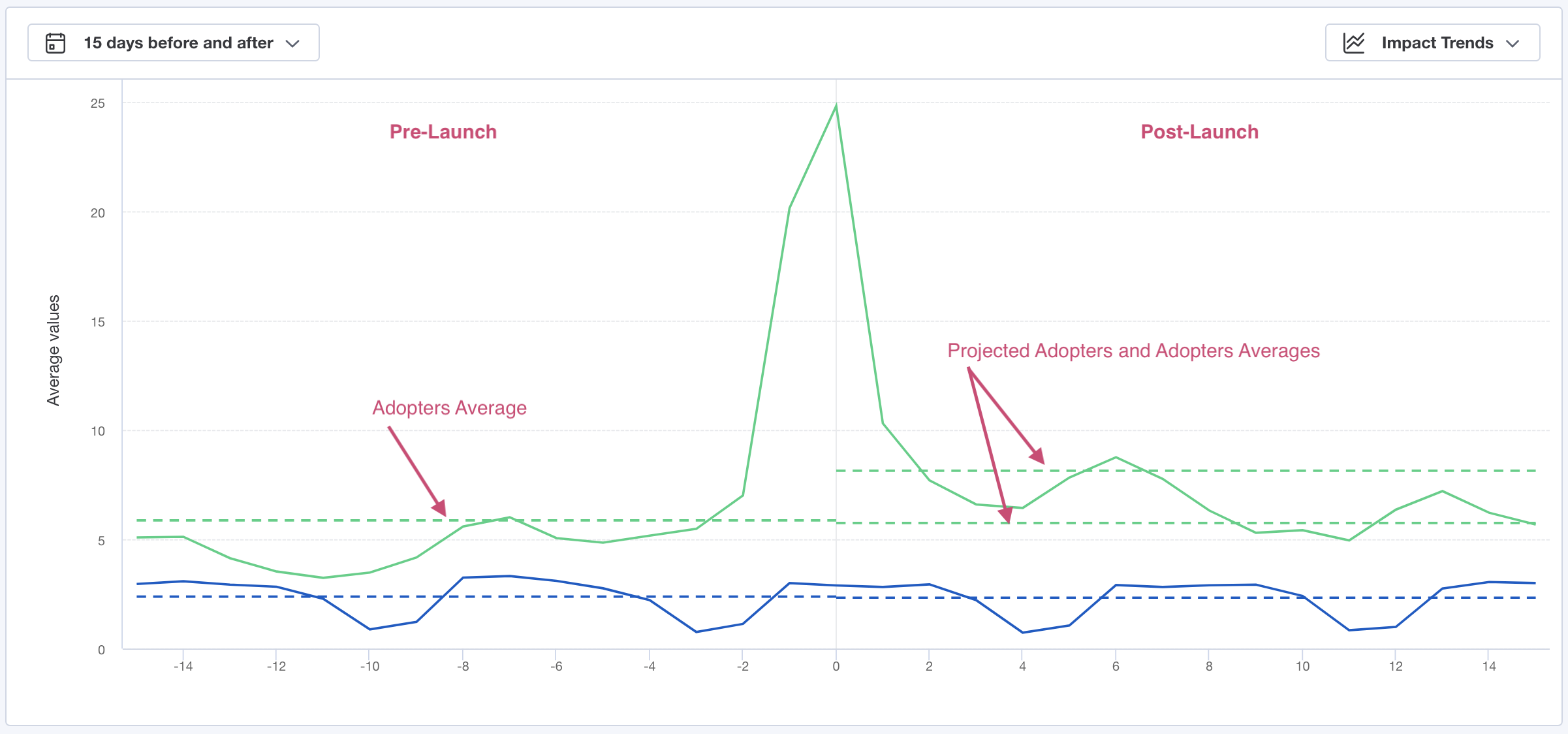Click the line-chart icon beside Impact Trends

click(1353, 42)
